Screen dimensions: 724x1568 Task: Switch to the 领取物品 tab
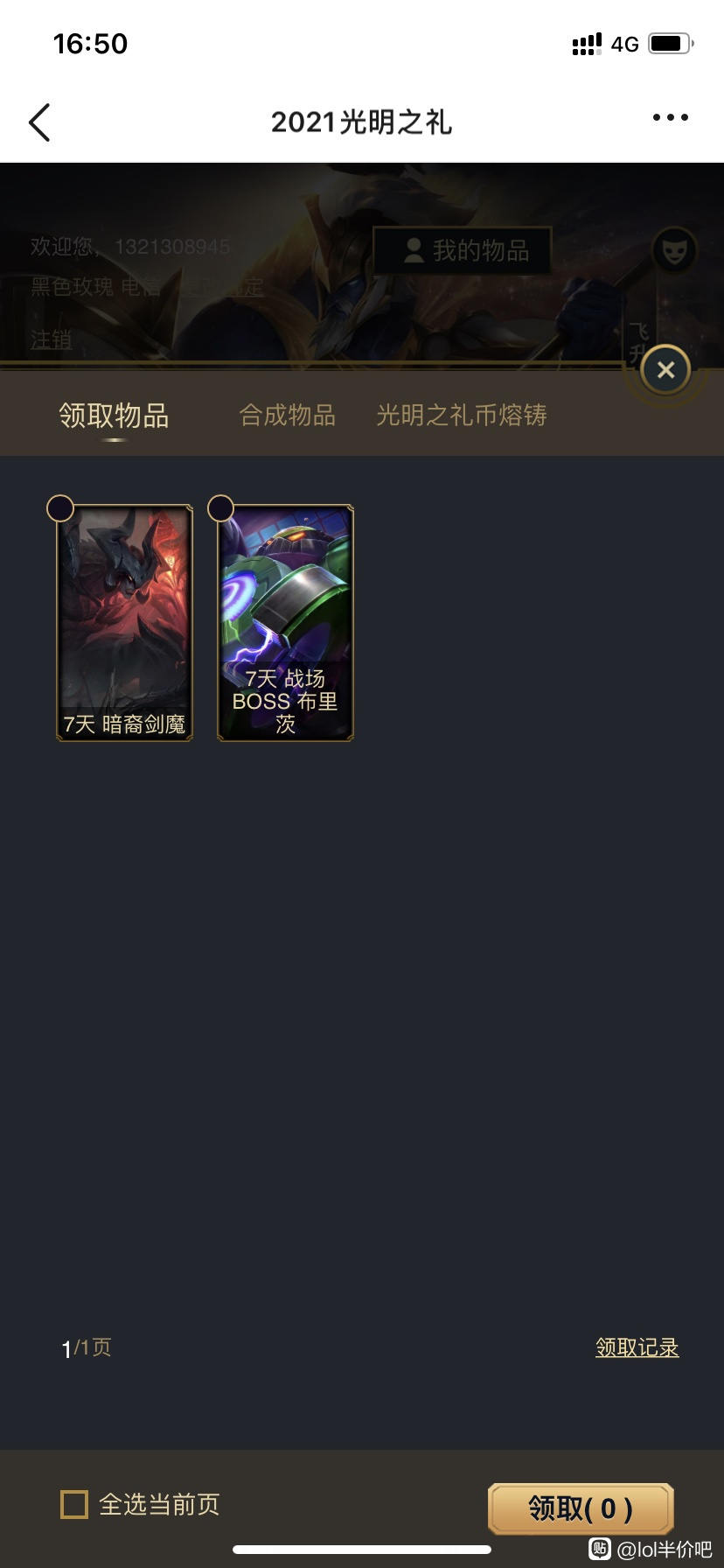[x=114, y=416]
